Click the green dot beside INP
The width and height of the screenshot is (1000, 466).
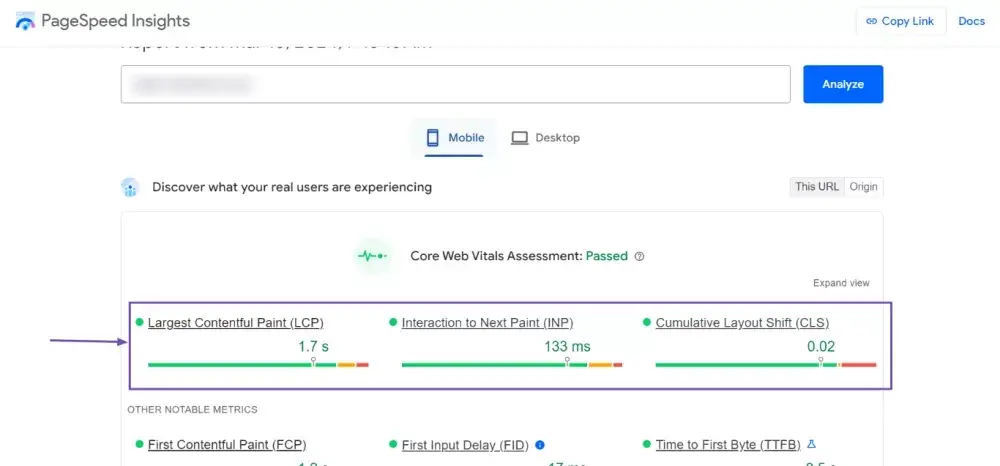click(x=393, y=323)
